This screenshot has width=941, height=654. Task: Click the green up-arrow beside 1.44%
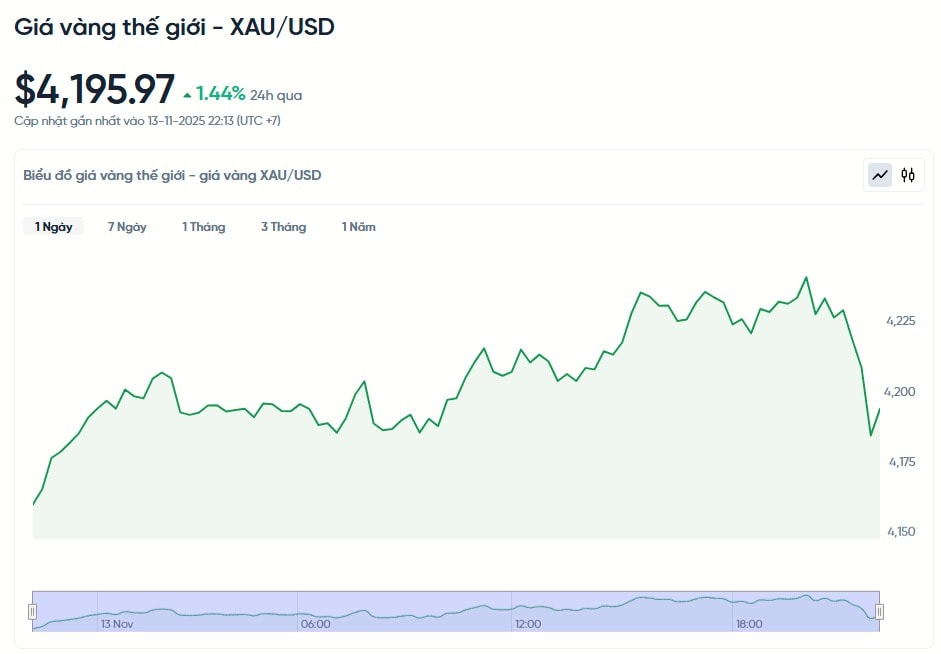[x=187, y=95]
